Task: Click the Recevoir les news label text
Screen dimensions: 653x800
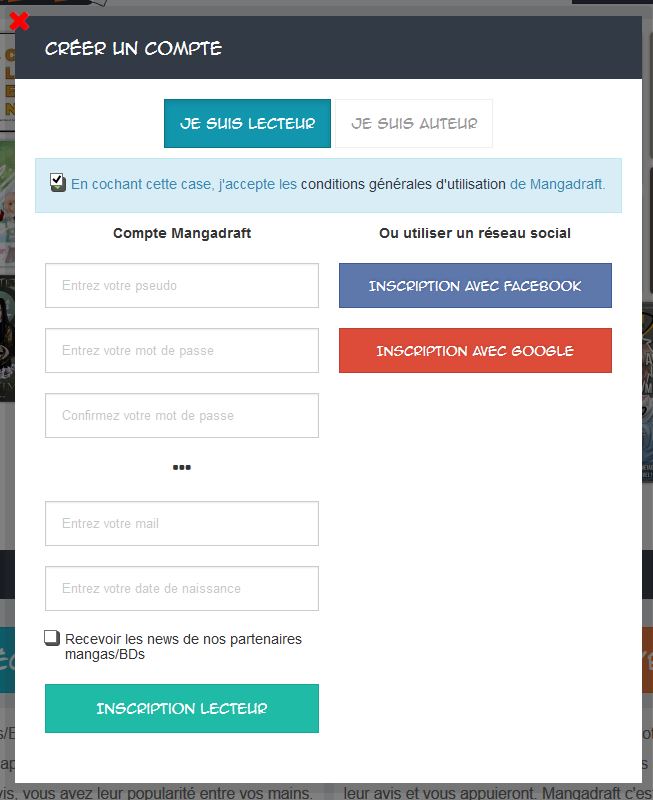Action: click(183, 646)
